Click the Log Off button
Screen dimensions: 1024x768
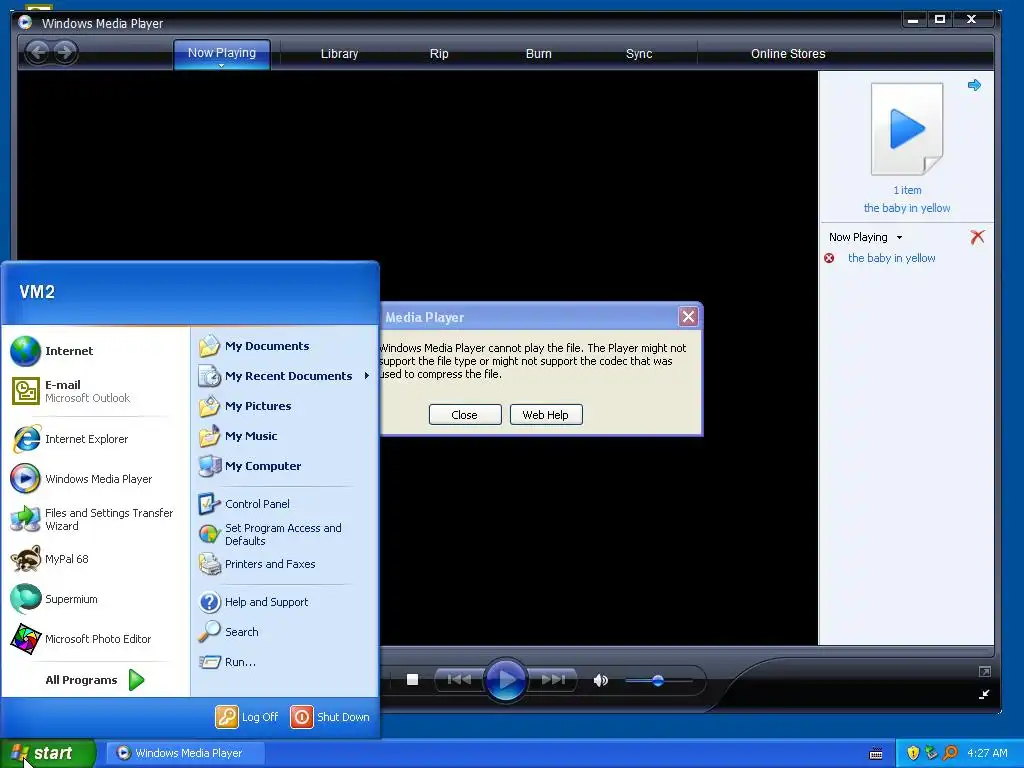pos(248,717)
